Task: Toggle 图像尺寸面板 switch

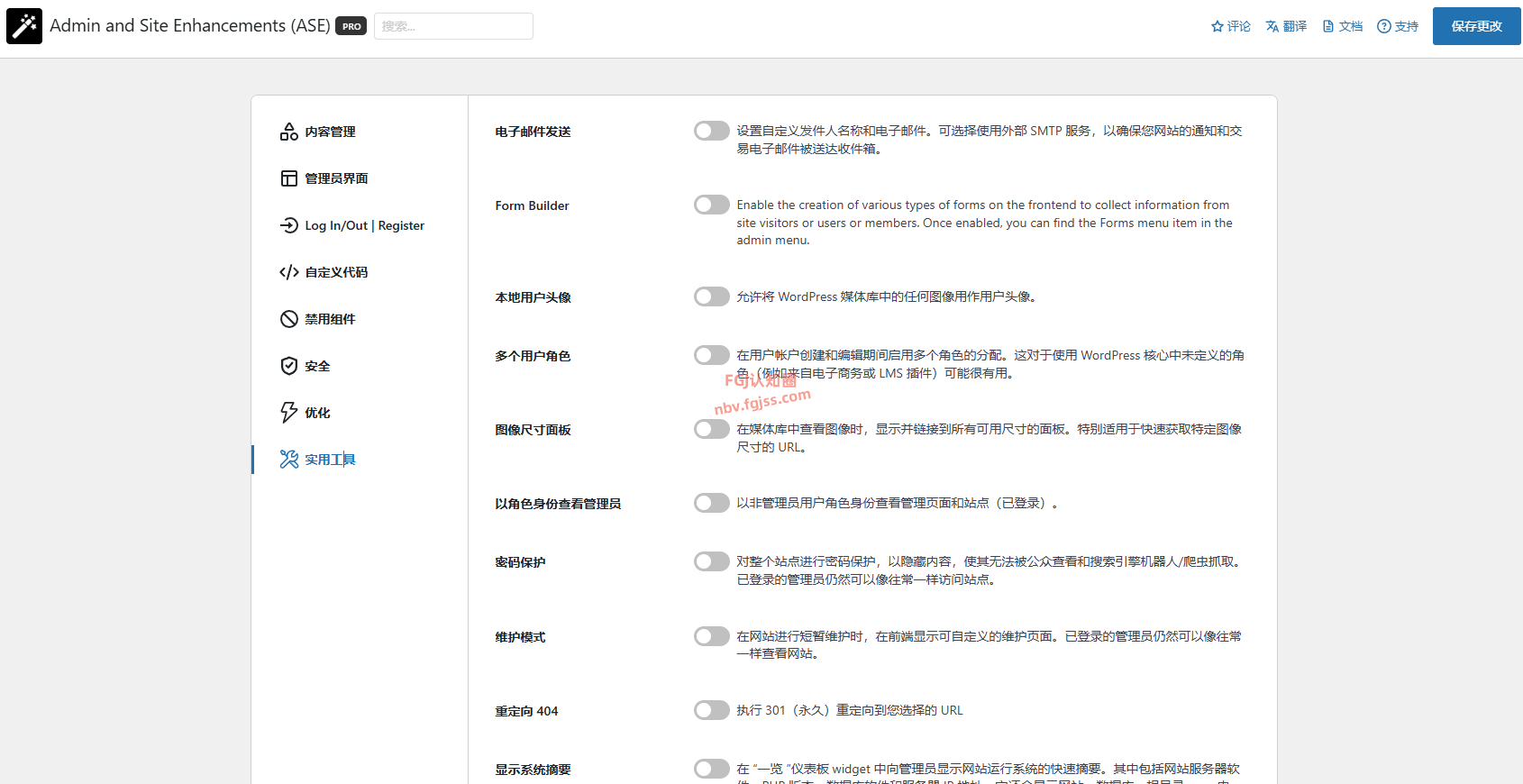Action: tap(712, 429)
